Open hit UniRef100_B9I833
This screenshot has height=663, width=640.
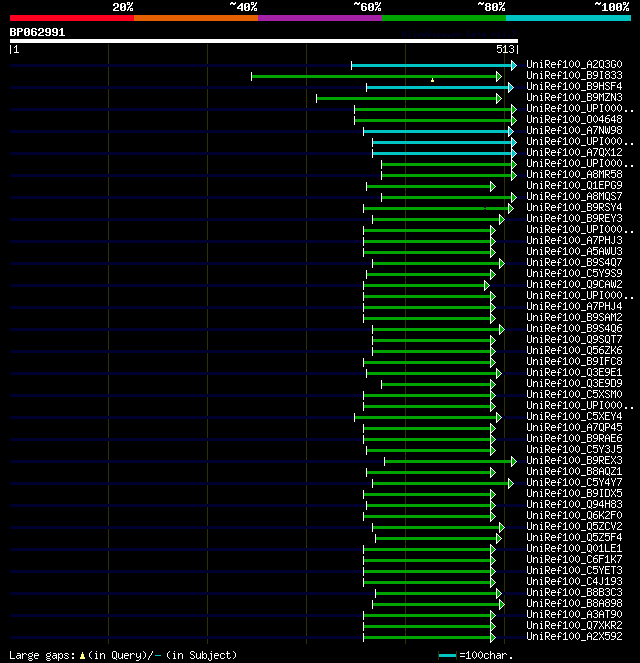click(574, 75)
